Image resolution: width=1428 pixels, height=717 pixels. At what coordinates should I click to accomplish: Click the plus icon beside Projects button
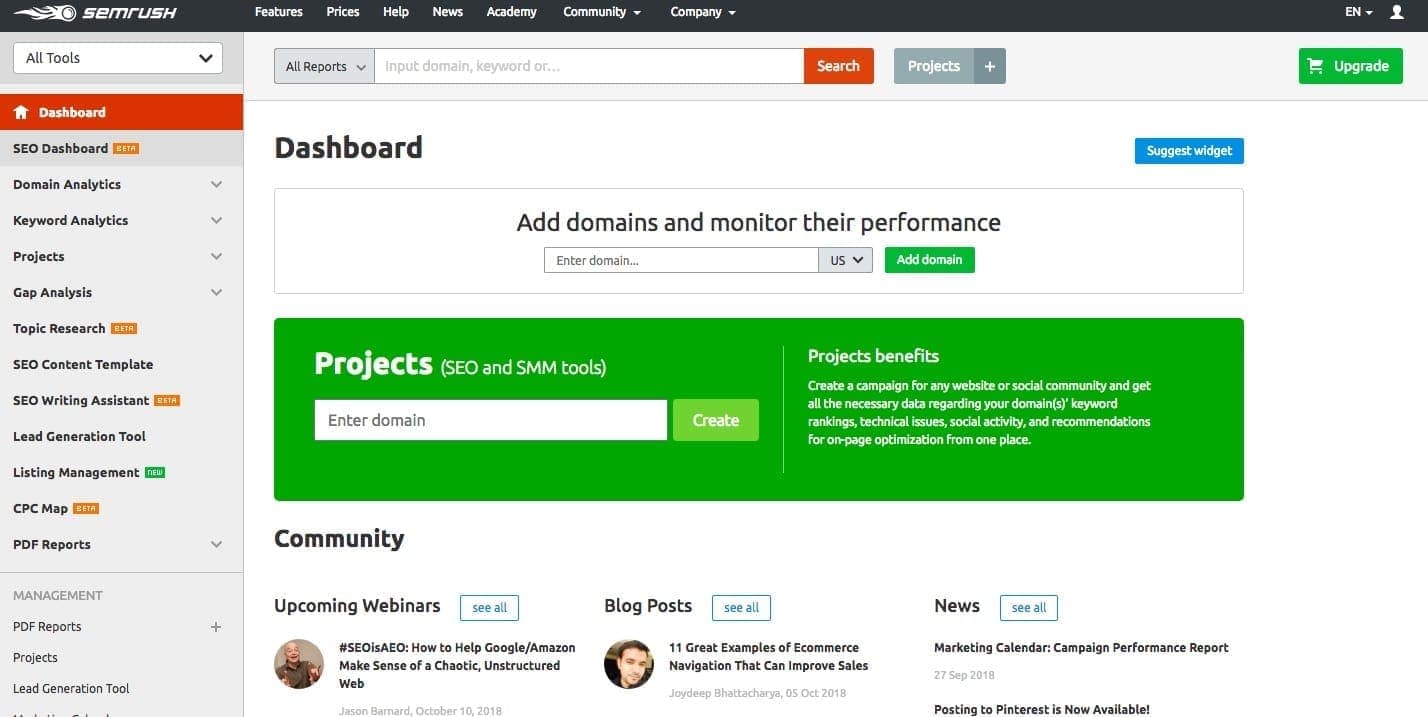[x=990, y=66]
